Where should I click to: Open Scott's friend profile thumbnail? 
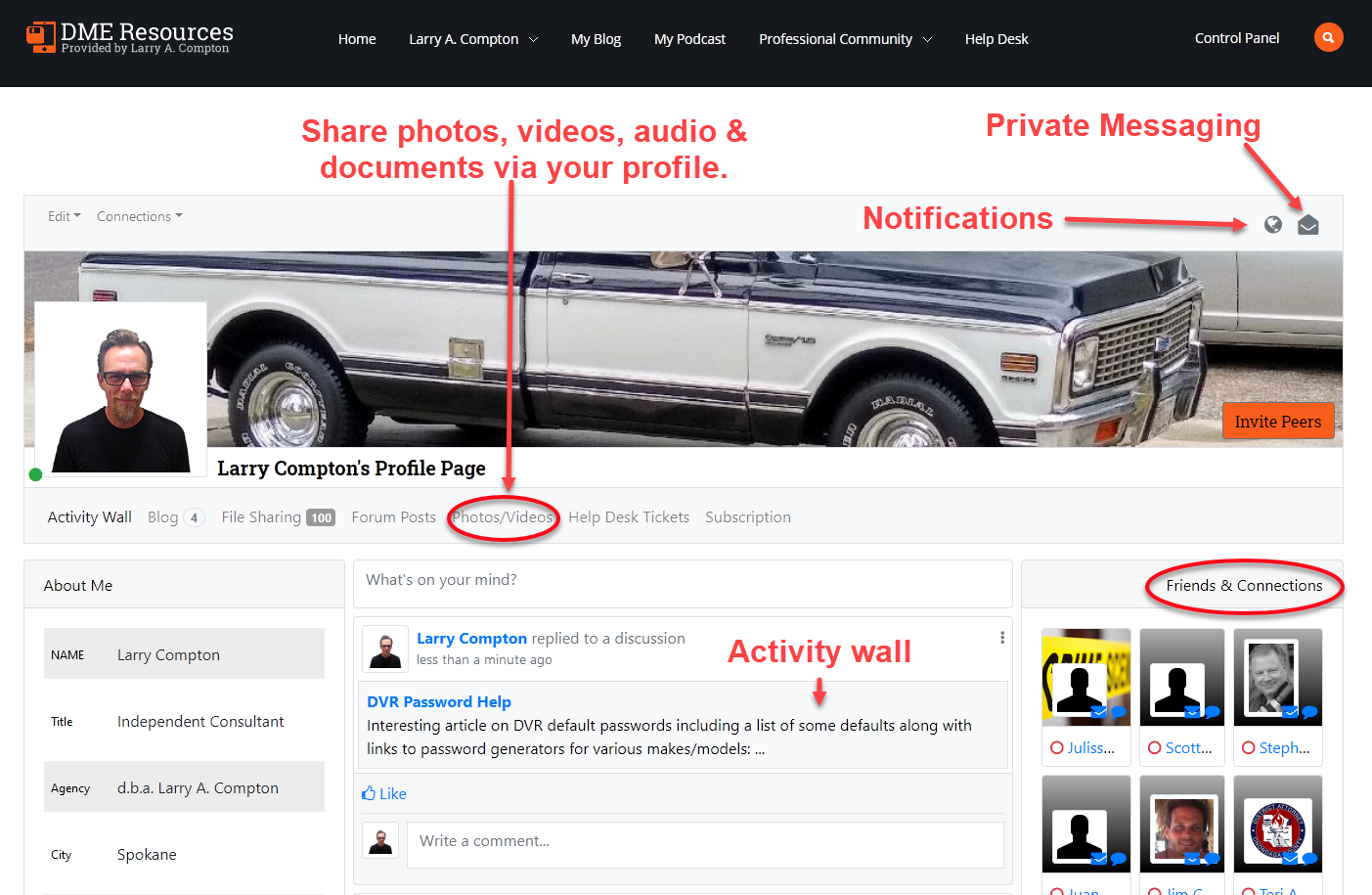pyautogui.click(x=1180, y=678)
